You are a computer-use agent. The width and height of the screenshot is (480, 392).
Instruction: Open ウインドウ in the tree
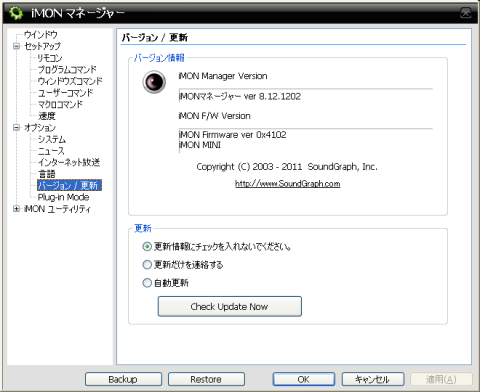(41, 34)
